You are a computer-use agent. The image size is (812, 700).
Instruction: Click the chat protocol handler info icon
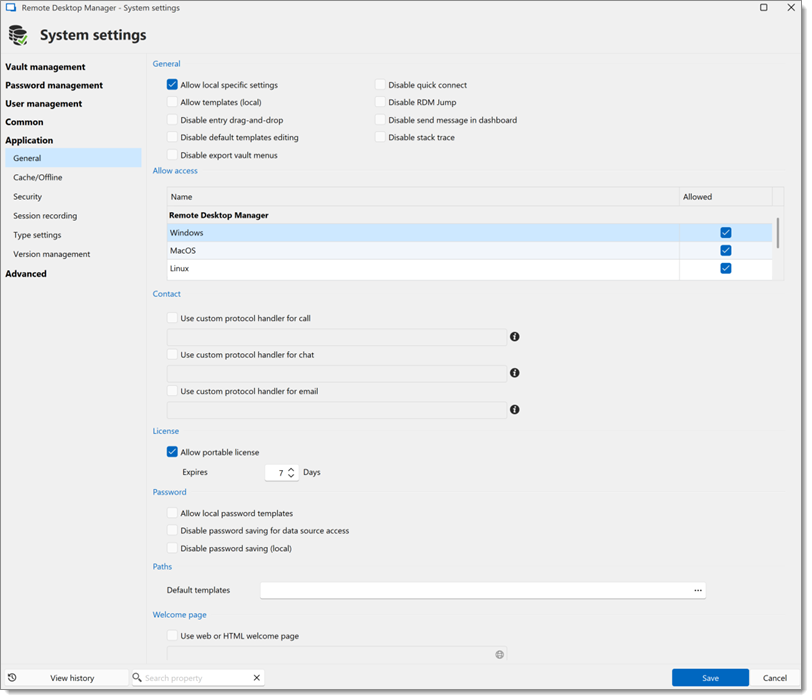point(514,373)
